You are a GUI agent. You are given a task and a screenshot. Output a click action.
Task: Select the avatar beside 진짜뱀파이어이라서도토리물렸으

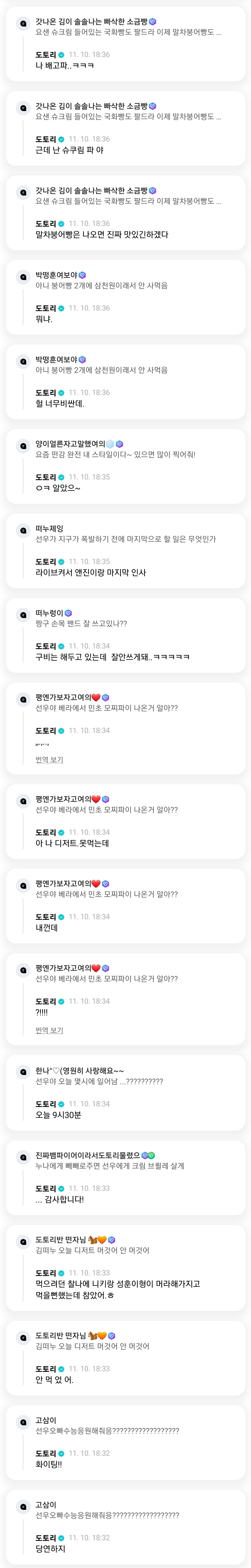click(23, 1156)
